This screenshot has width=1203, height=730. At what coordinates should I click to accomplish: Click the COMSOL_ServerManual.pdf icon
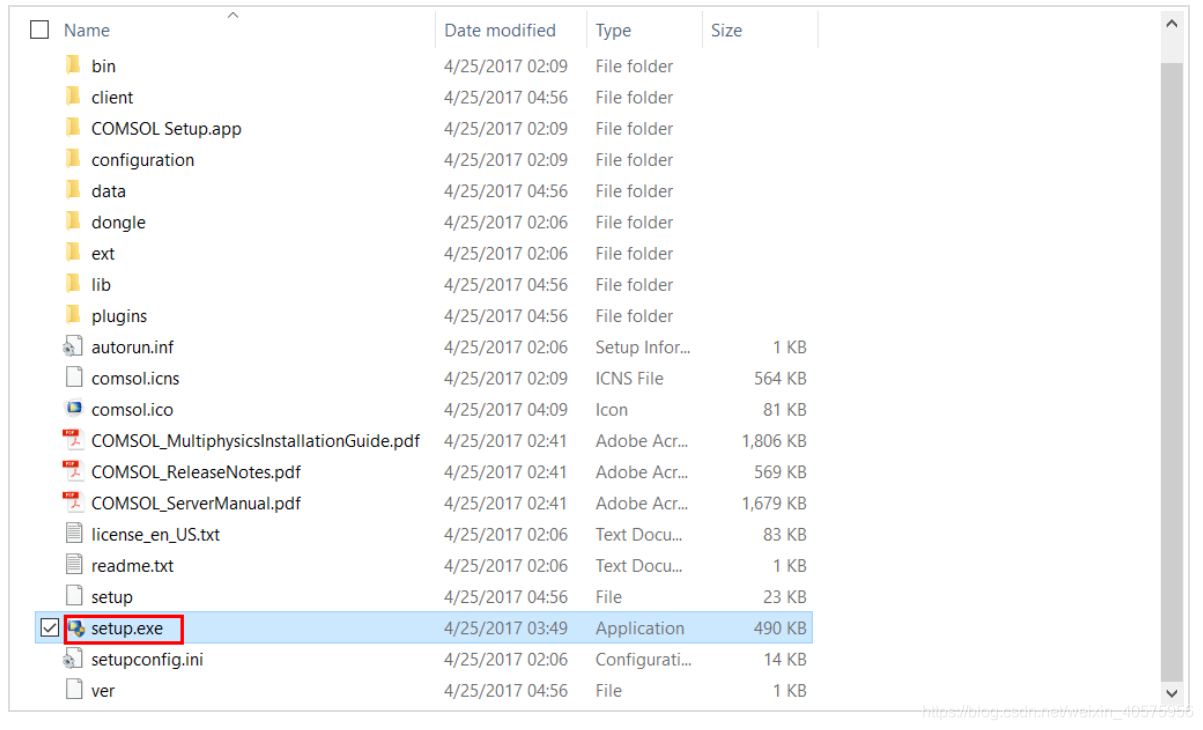coord(73,503)
